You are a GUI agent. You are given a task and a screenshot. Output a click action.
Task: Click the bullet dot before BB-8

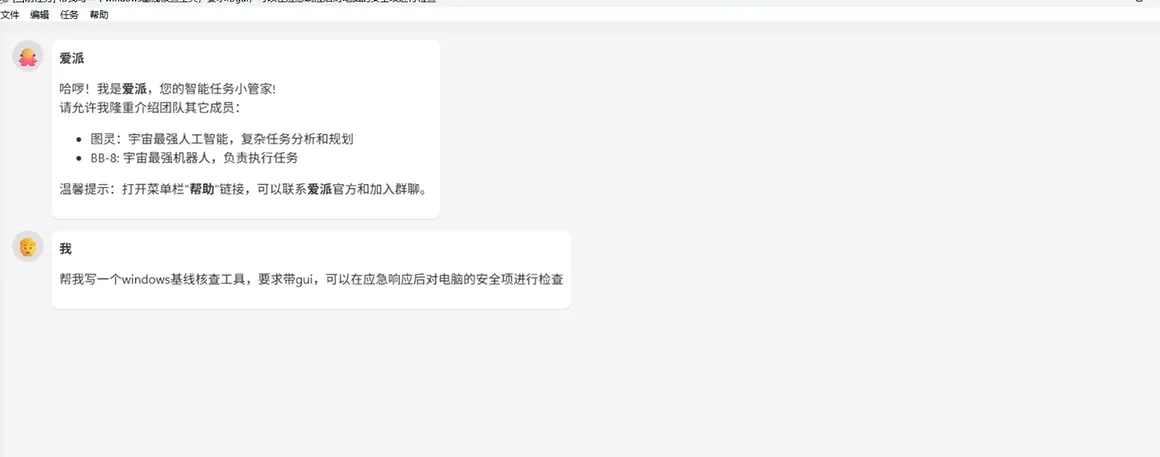tap(80, 158)
